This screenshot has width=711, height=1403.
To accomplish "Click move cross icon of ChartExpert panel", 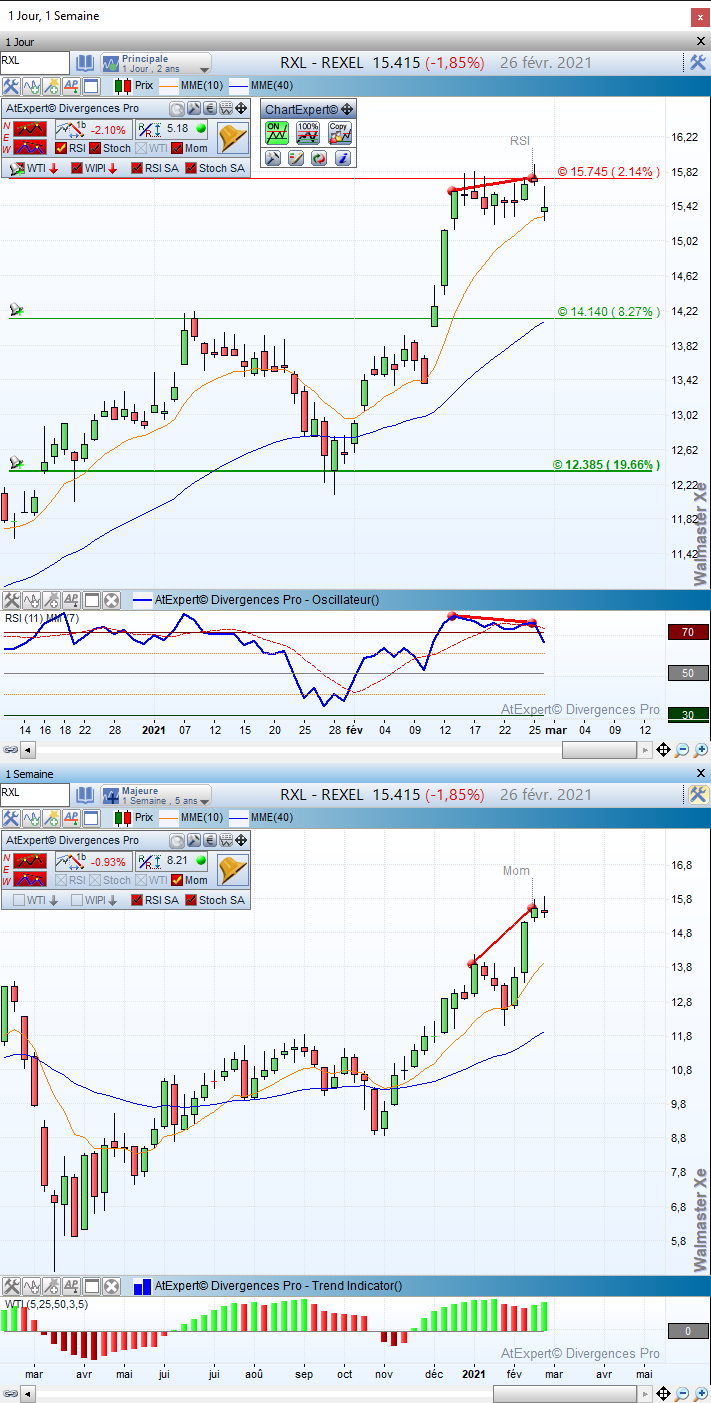I will click(x=347, y=109).
